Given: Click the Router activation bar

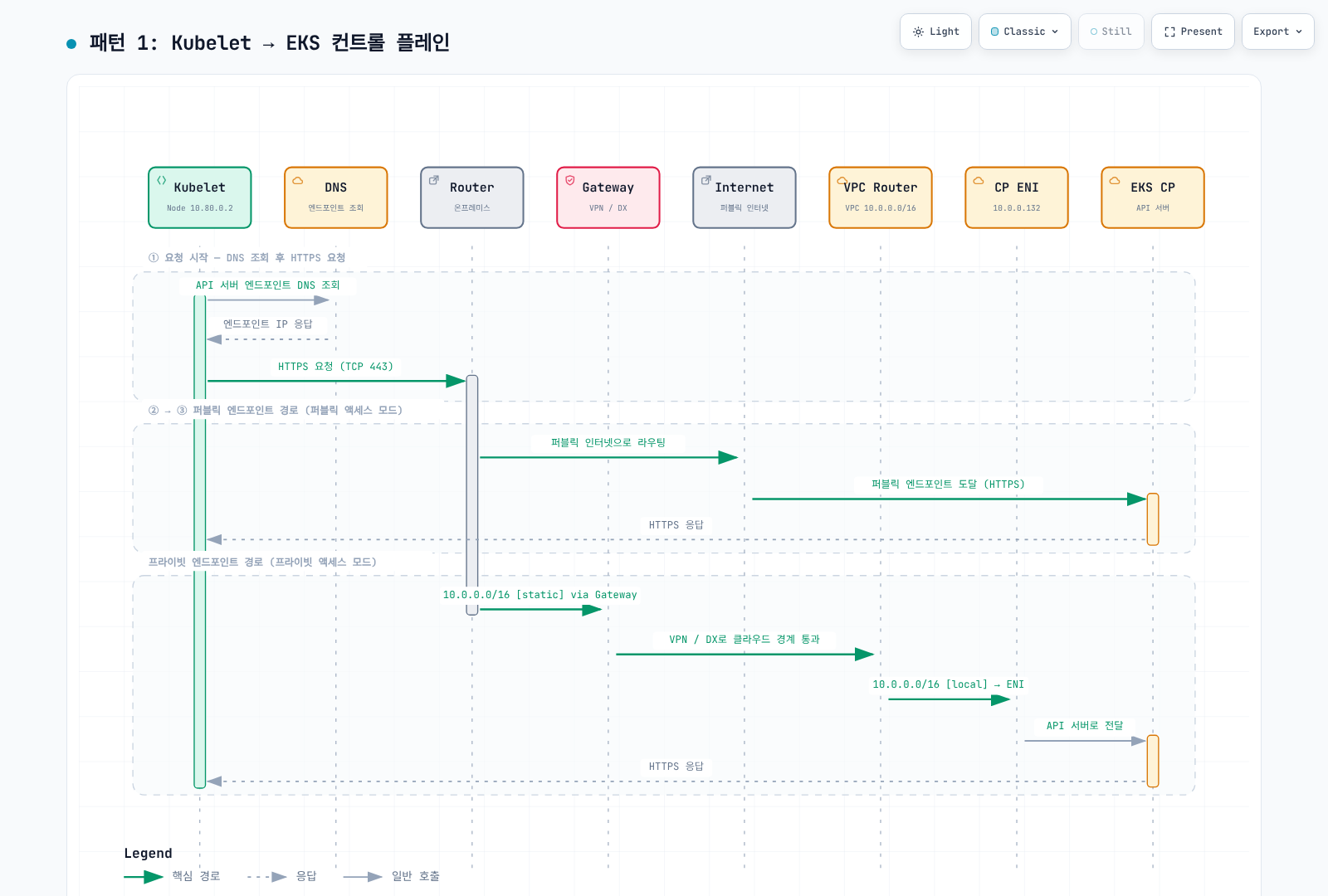Looking at the screenshot, I should [x=472, y=494].
